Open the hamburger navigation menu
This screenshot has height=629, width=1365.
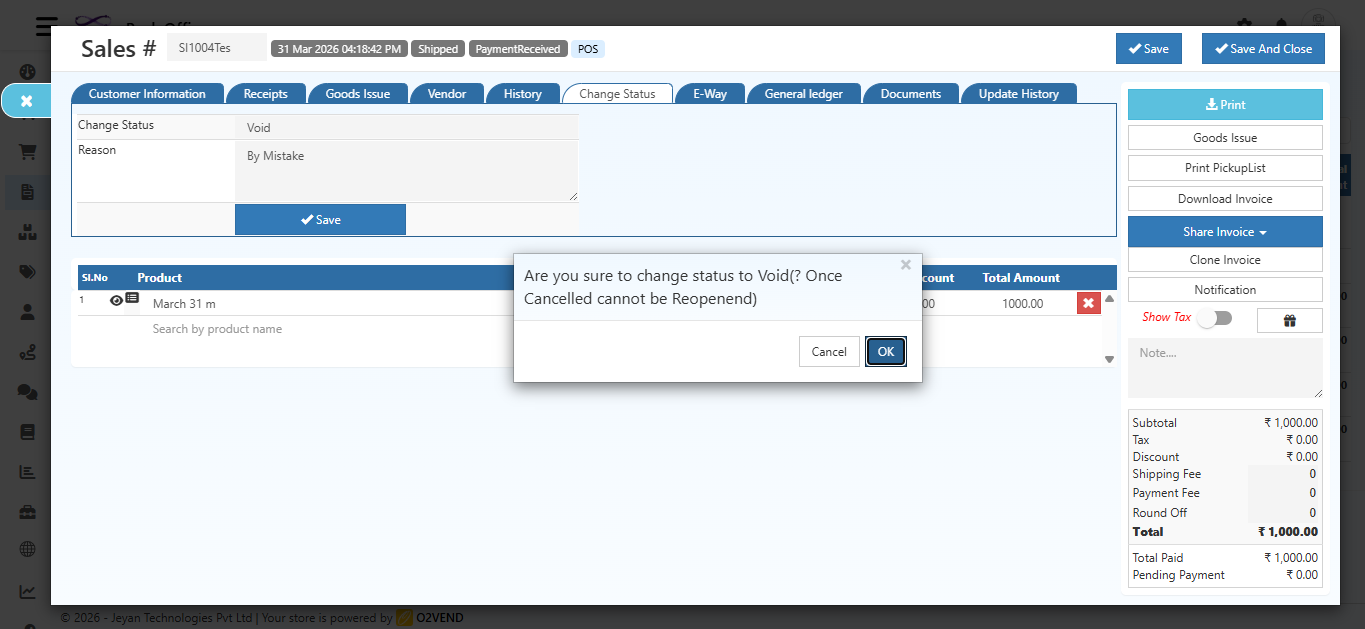46,27
